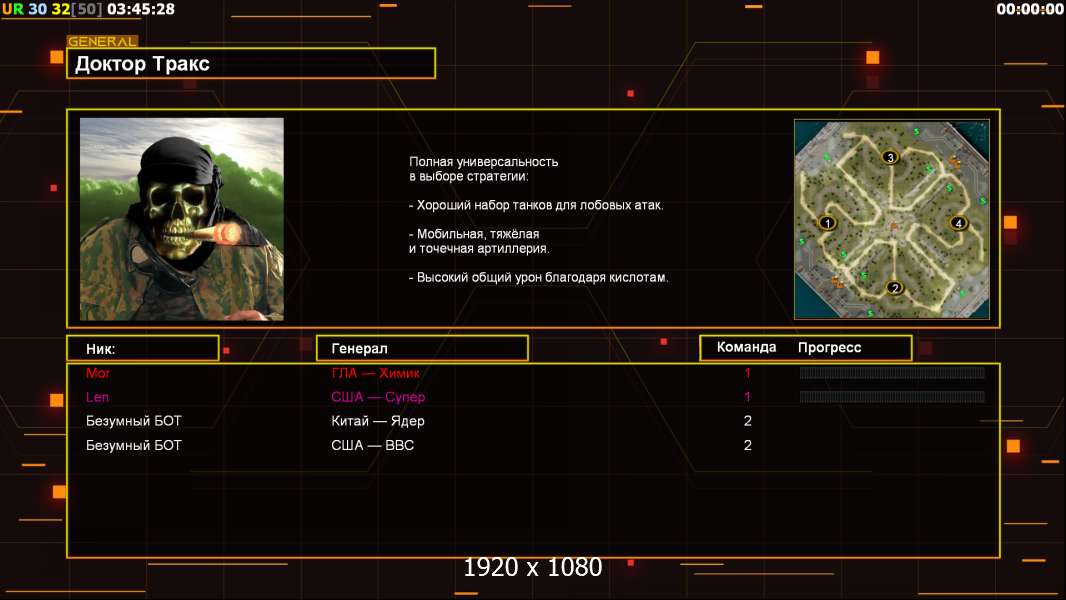The height and width of the screenshot is (600, 1066).
Task: Click start position 4 marker on minimap
Action: [x=958, y=222]
